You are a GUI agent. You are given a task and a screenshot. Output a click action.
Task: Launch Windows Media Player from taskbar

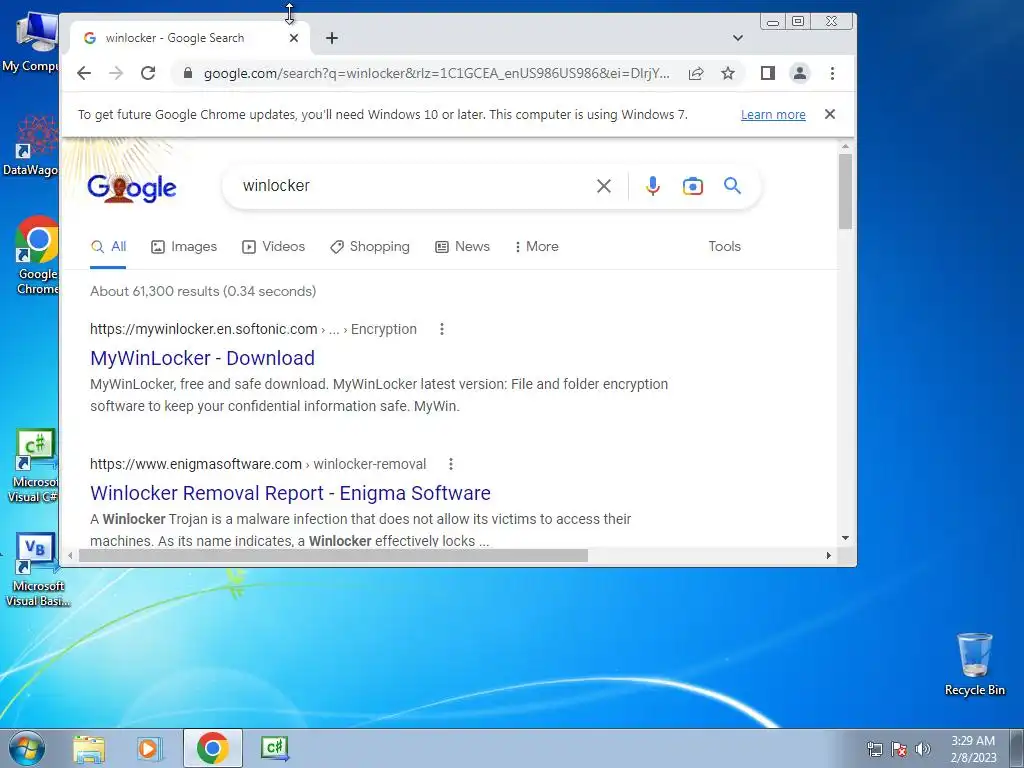[x=150, y=748]
